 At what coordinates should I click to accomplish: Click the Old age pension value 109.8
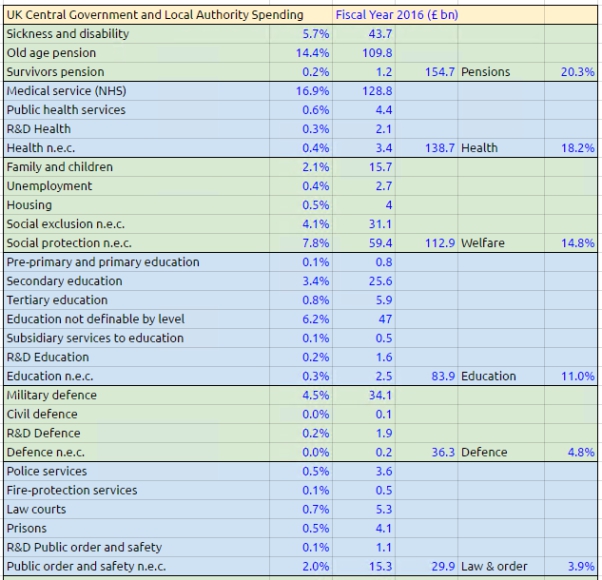coord(364,53)
